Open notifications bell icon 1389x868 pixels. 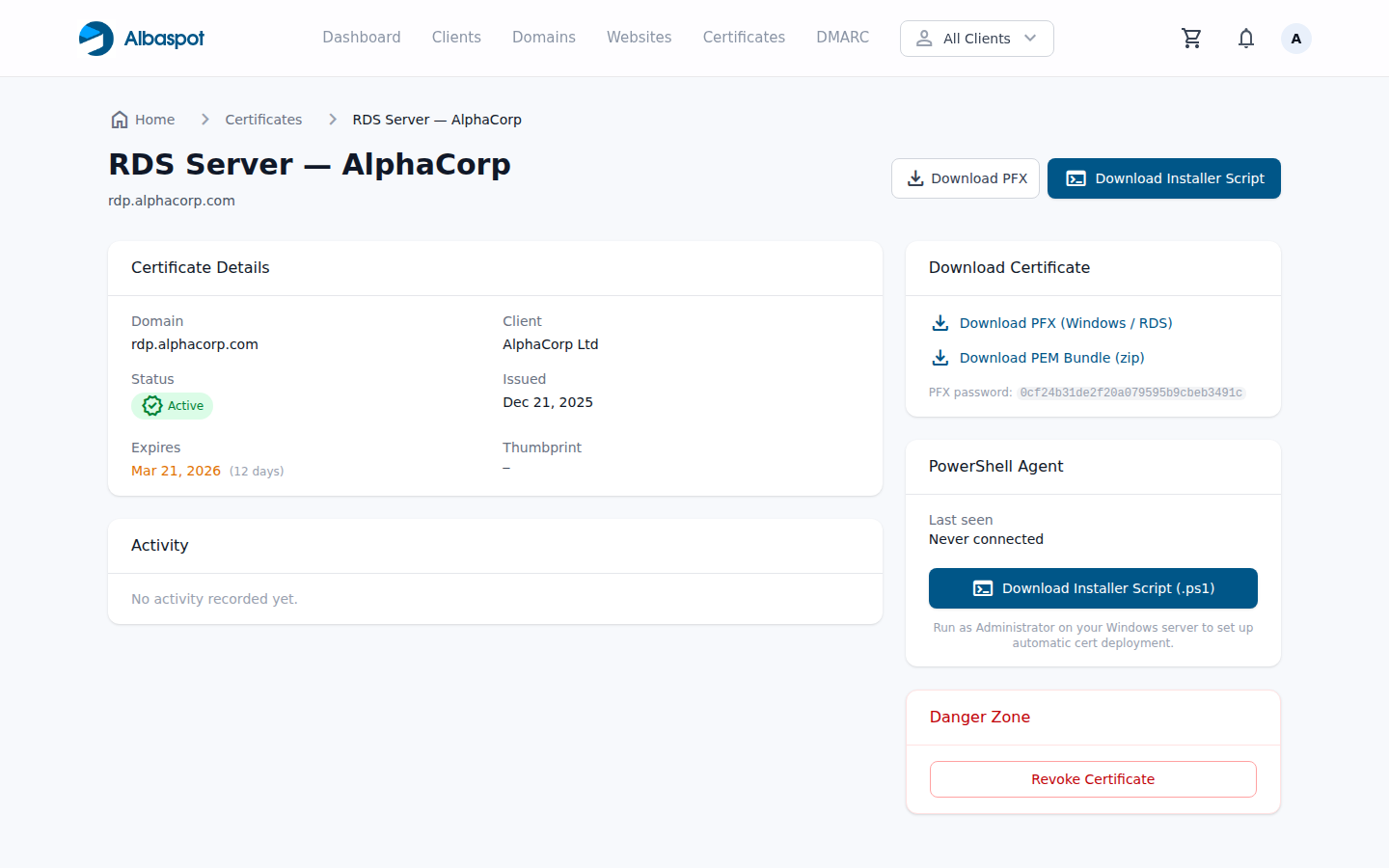coord(1245,39)
